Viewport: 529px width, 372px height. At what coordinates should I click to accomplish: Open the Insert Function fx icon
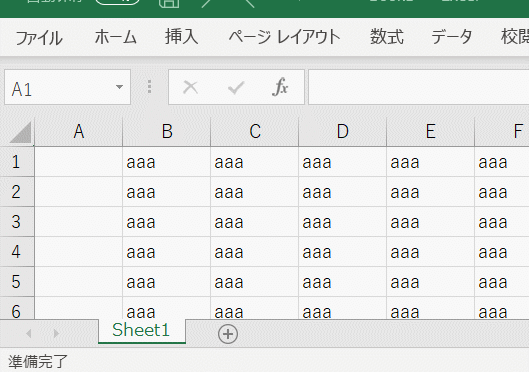[280, 87]
